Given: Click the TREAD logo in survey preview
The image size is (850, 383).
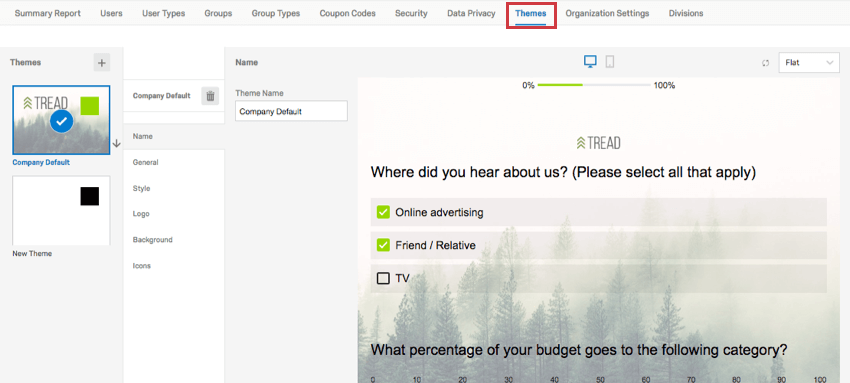Looking at the screenshot, I should click(x=598, y=143).
